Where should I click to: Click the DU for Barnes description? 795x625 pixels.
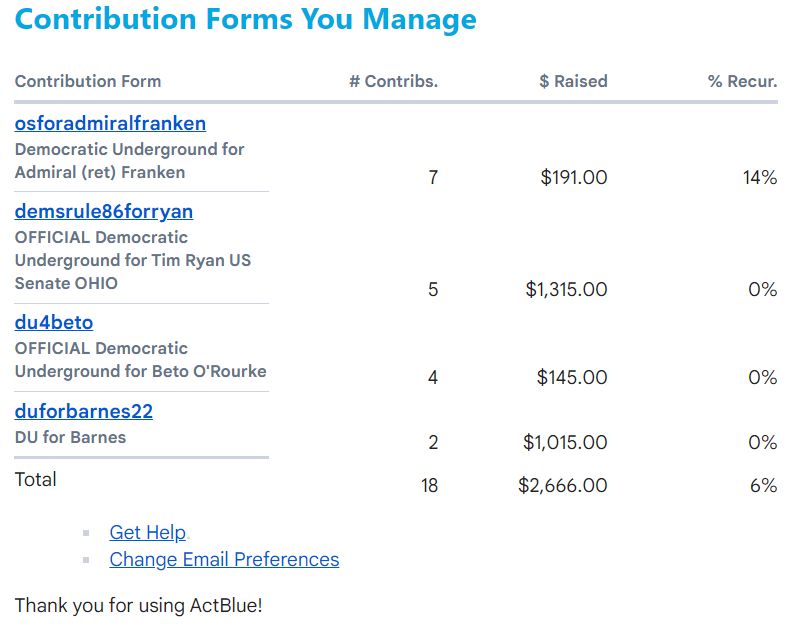(x=71, y=437)
